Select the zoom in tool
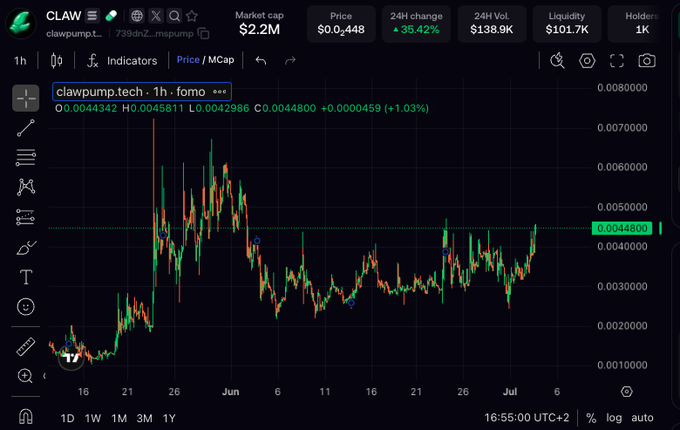680x430 pixels. (x=25, y=376)
